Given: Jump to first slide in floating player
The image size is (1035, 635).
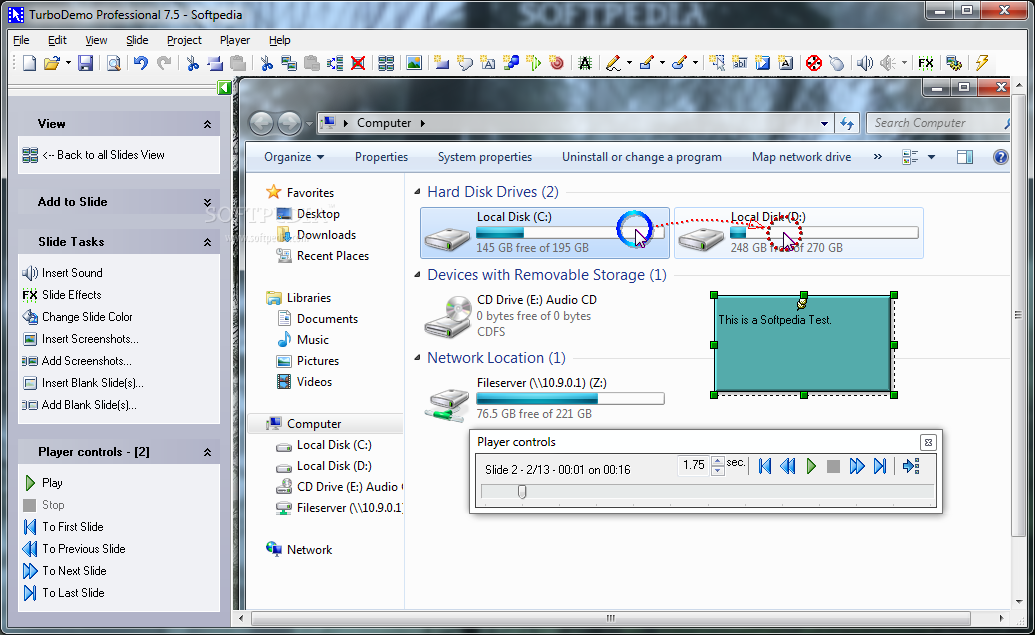Looking at the screenshot, I should [765, 467].
